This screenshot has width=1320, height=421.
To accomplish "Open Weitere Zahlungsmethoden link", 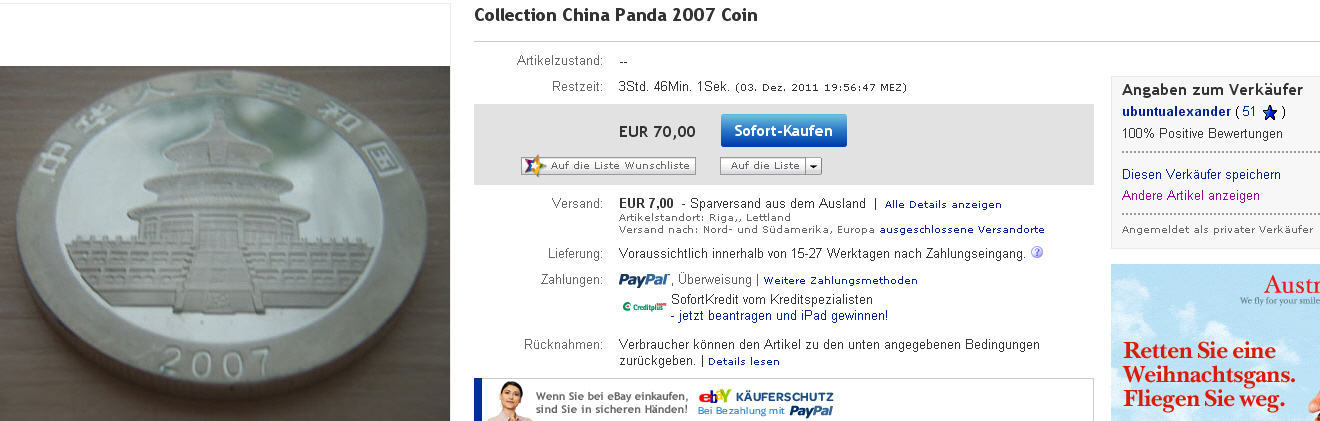I will tap(840, 280).
